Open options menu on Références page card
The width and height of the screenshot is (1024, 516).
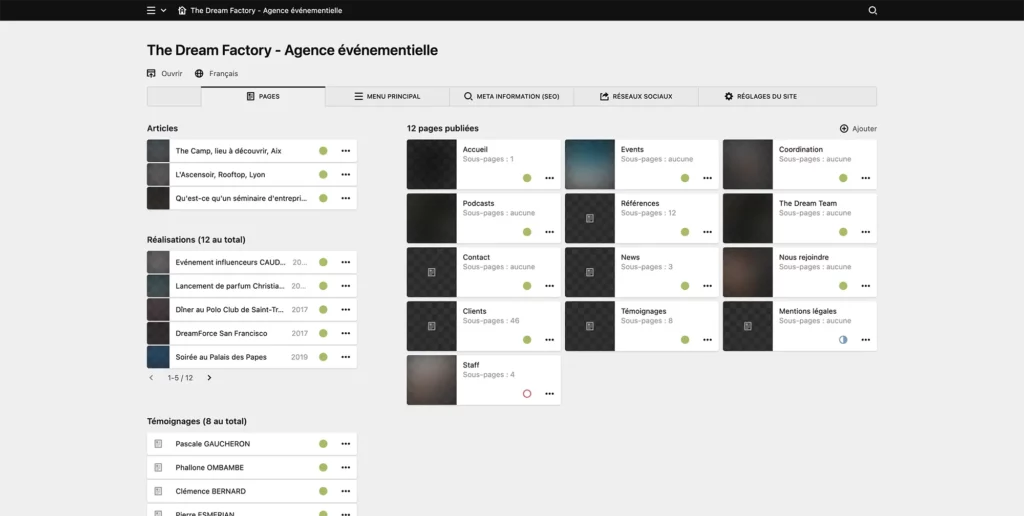coord(707,232)
